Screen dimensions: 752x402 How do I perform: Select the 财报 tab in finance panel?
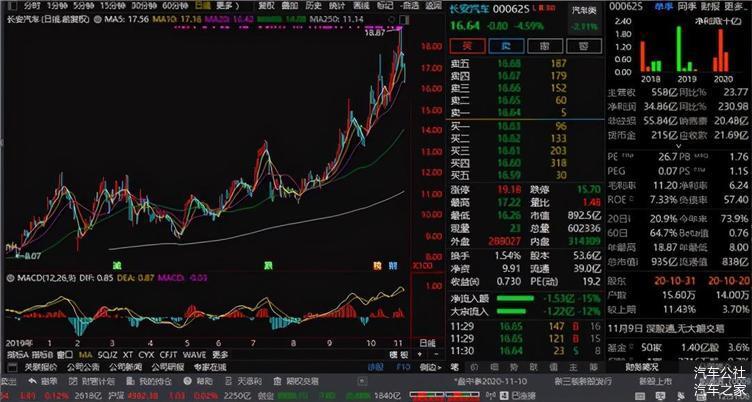pyautogui.click(x=710, y=7)
